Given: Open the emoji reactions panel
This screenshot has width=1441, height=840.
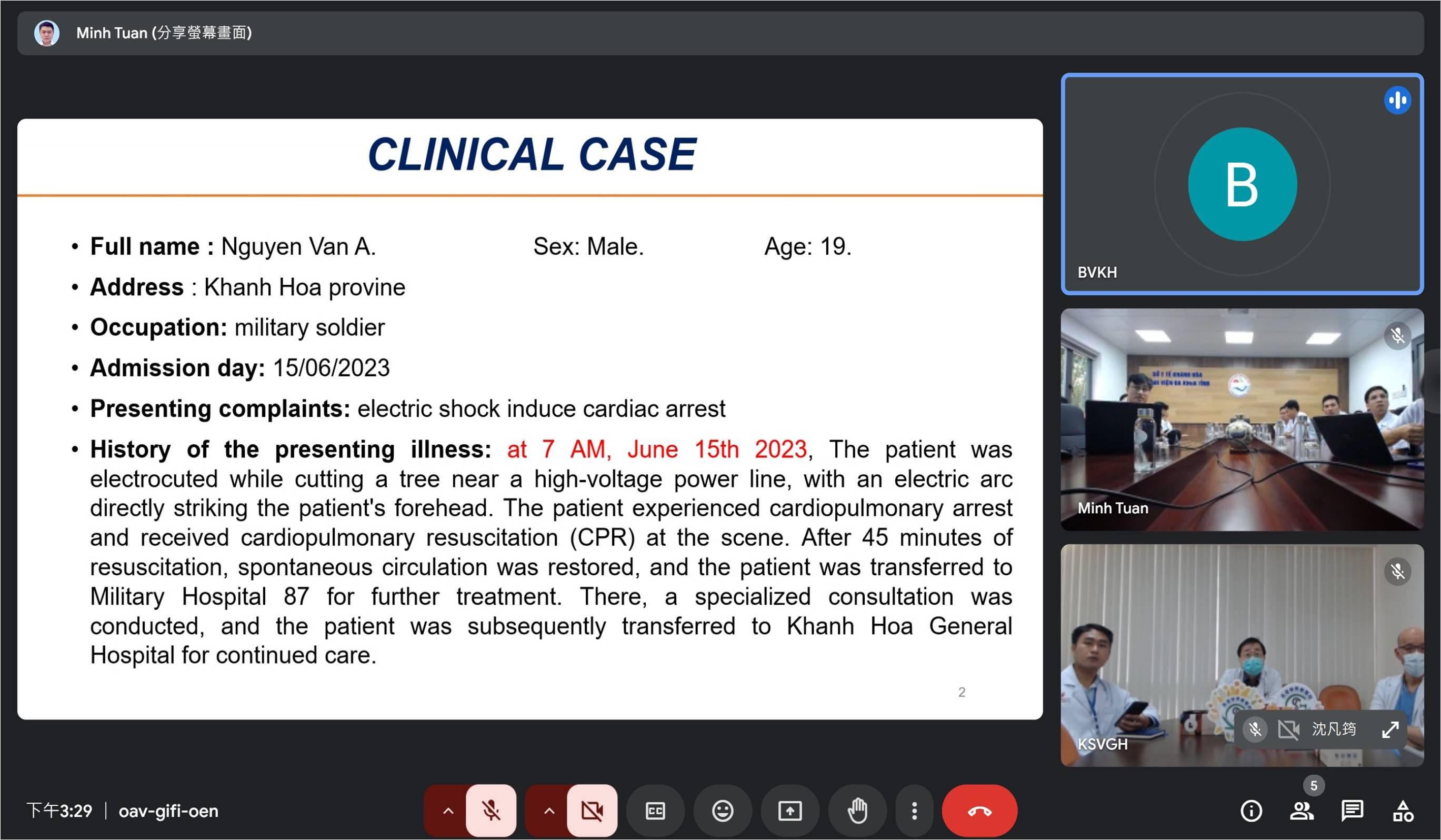Looking at the screenshot, I should pyautogui.click(x=723, y=811).
